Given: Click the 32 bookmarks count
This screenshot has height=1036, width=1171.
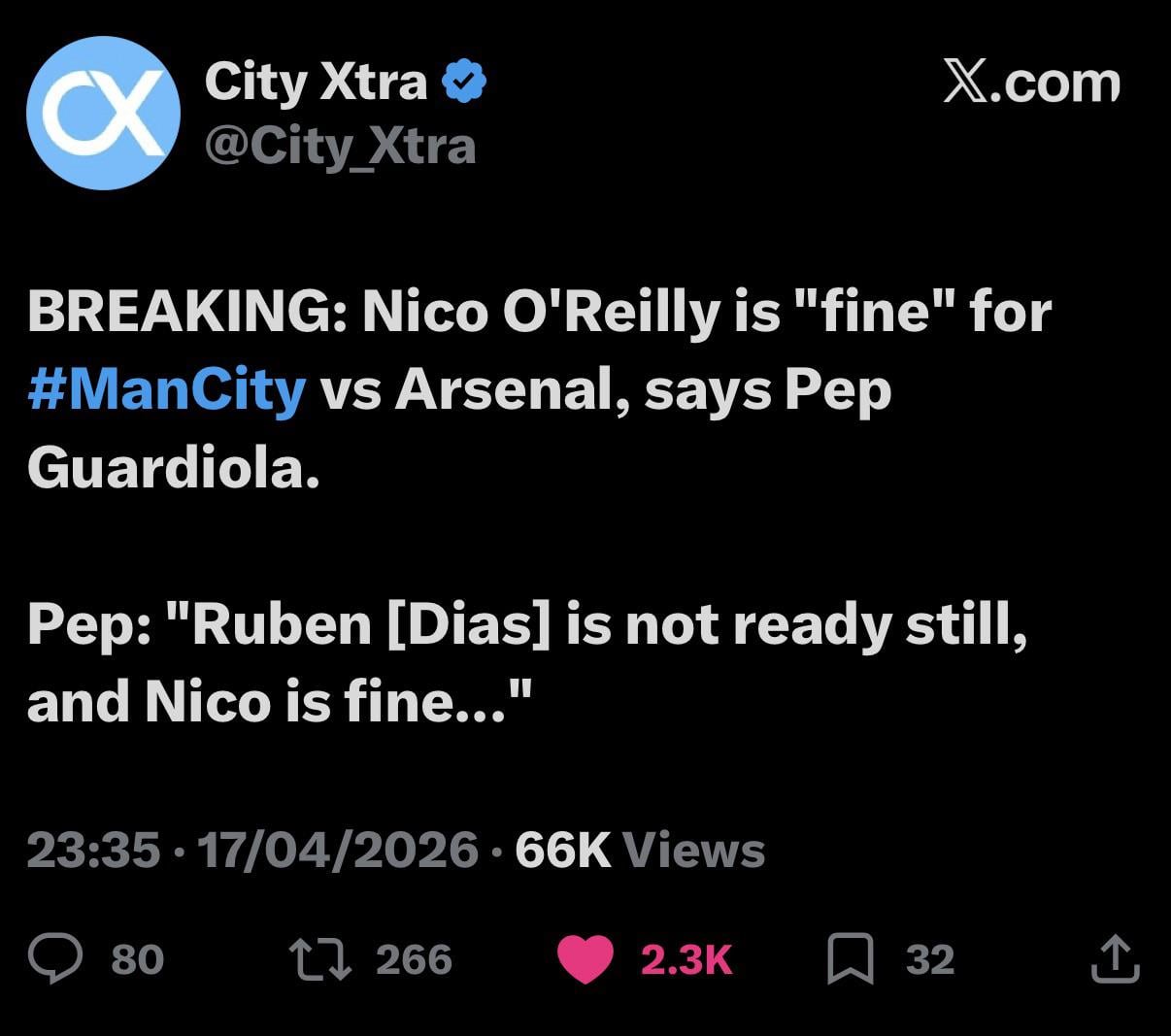Looking at the screenshot, I should coord(930,959).
